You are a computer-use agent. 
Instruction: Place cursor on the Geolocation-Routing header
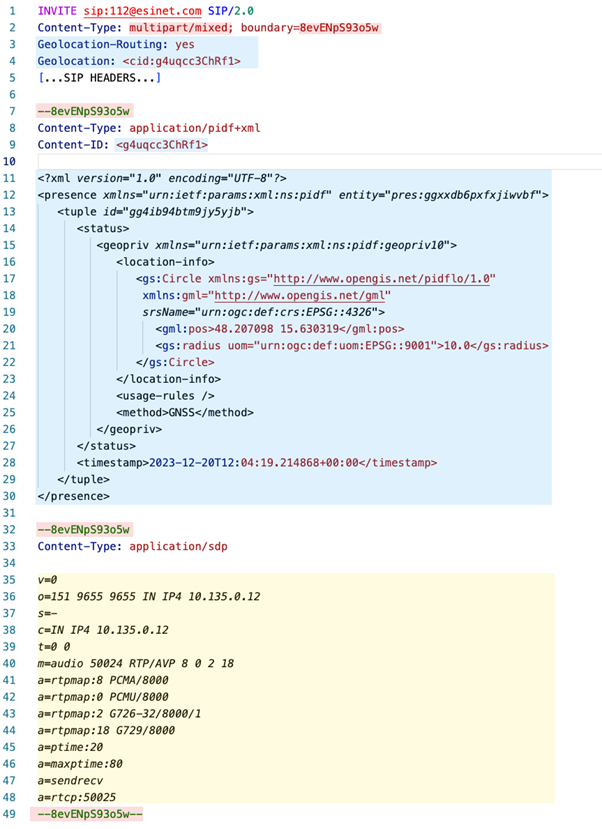click(x=115, y=44)
